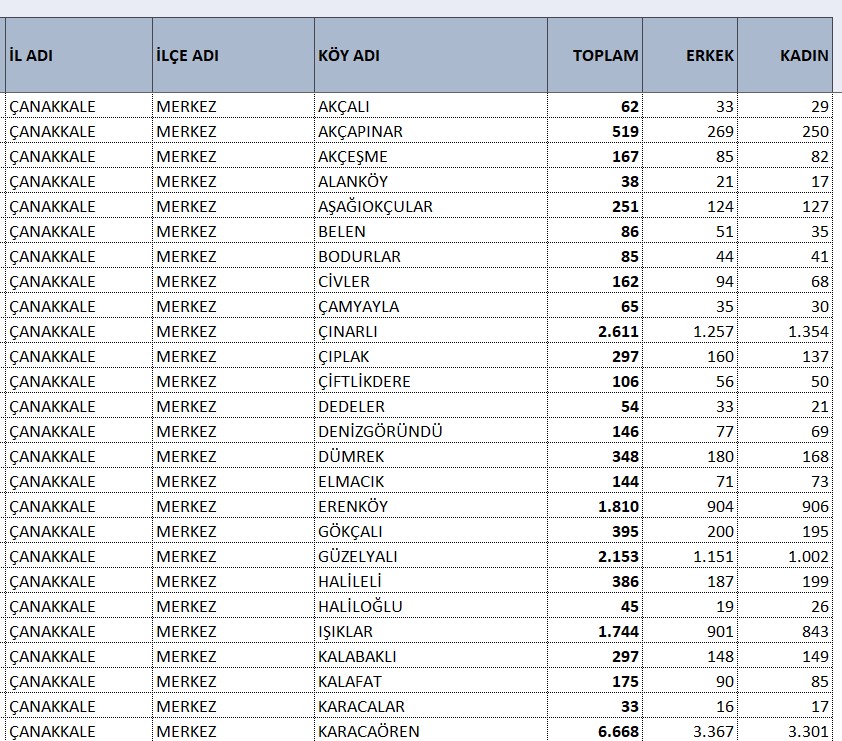Click the AKÇALI total cell showing 62
Screen dimensions: 842x741
628,106
